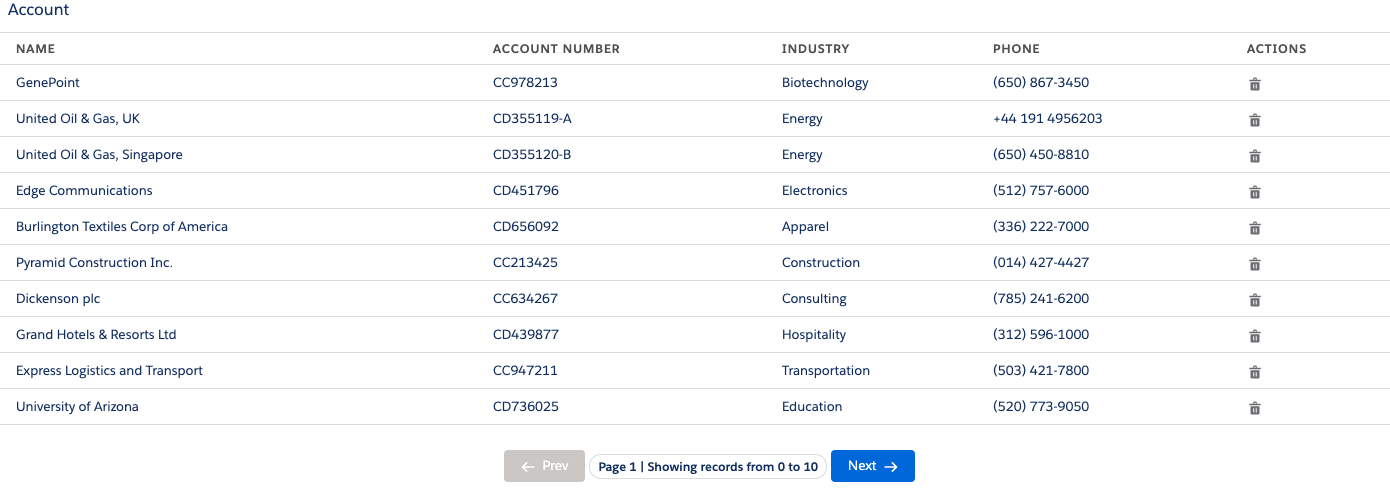Screen dimensions: 1390x492
Task: Click the Name column header
Action: point(36,49)
